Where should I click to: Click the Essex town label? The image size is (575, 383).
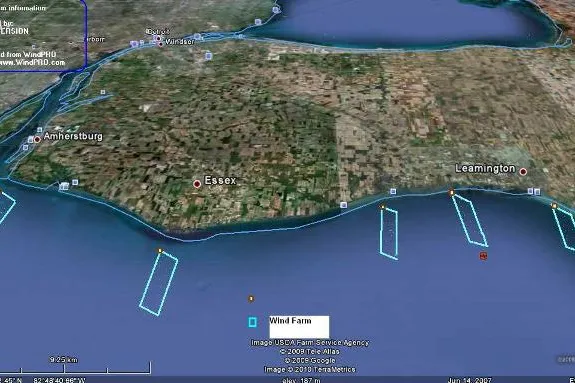point(220,180)
